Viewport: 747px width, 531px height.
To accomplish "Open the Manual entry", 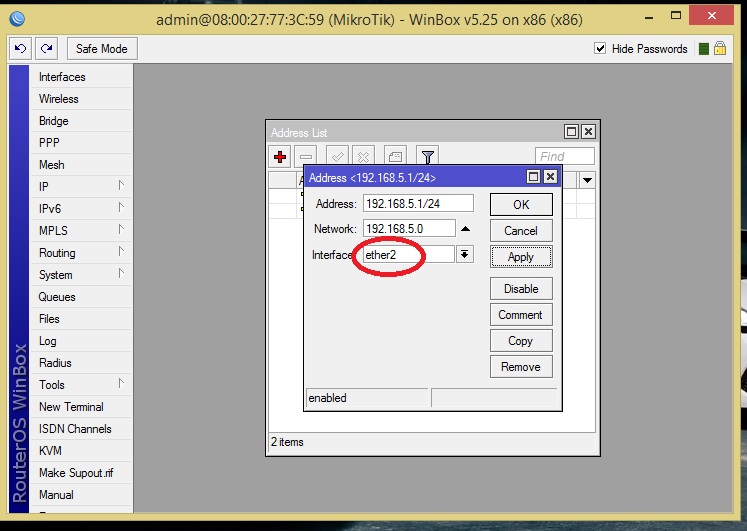I will point(81,494).
